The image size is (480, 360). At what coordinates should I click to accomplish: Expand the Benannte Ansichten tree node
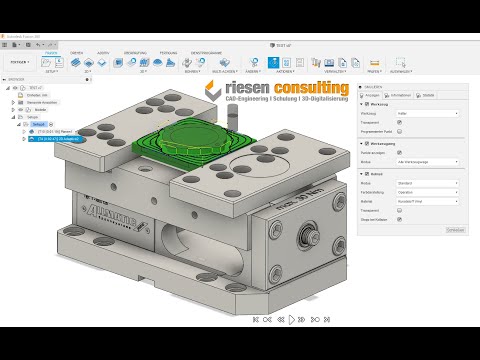click(13, 103)
